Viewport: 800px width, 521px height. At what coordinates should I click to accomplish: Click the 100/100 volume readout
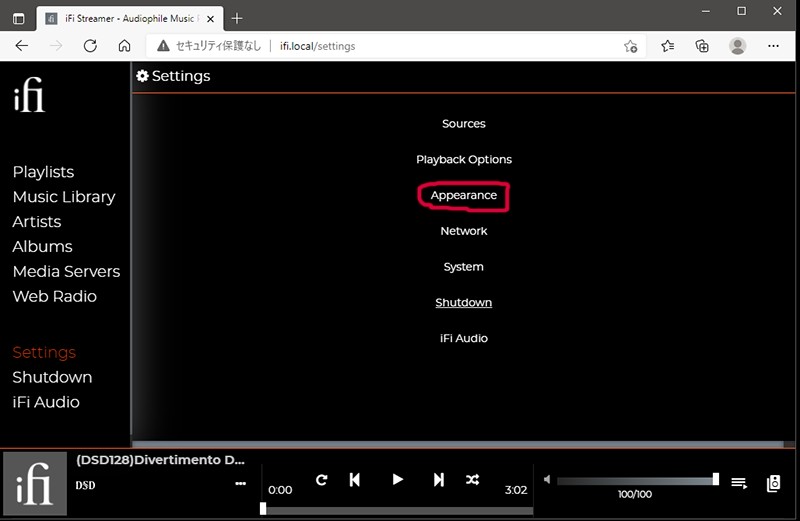pyautogui.click(x=635, y=494)
